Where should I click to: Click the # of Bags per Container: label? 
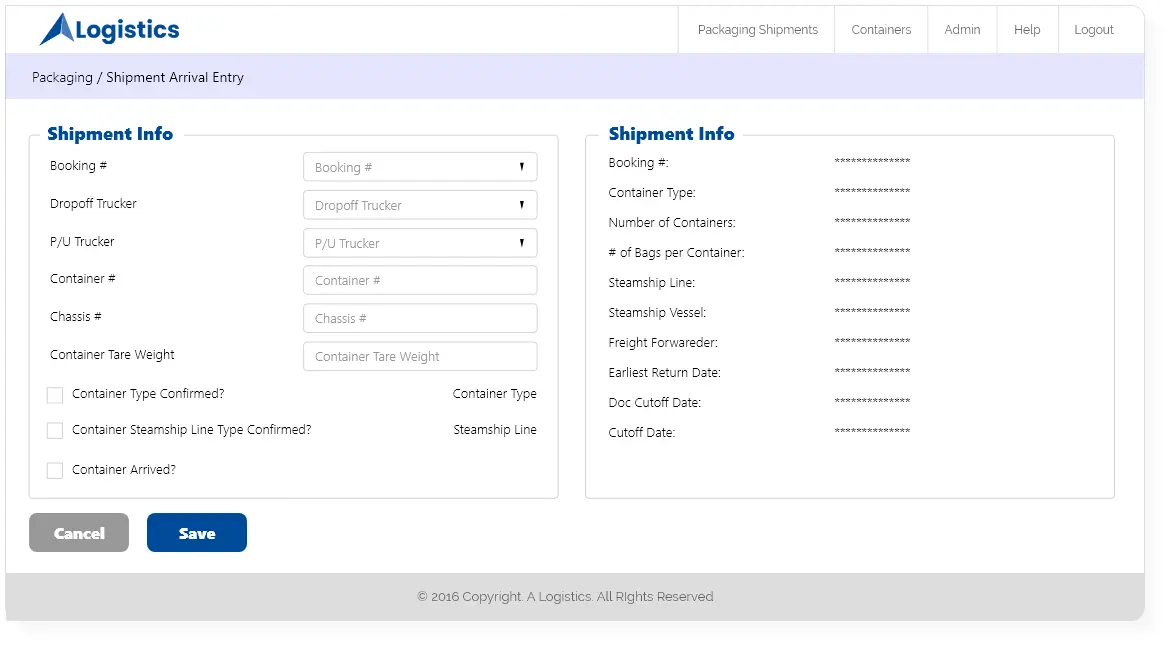tap(677, 253)
